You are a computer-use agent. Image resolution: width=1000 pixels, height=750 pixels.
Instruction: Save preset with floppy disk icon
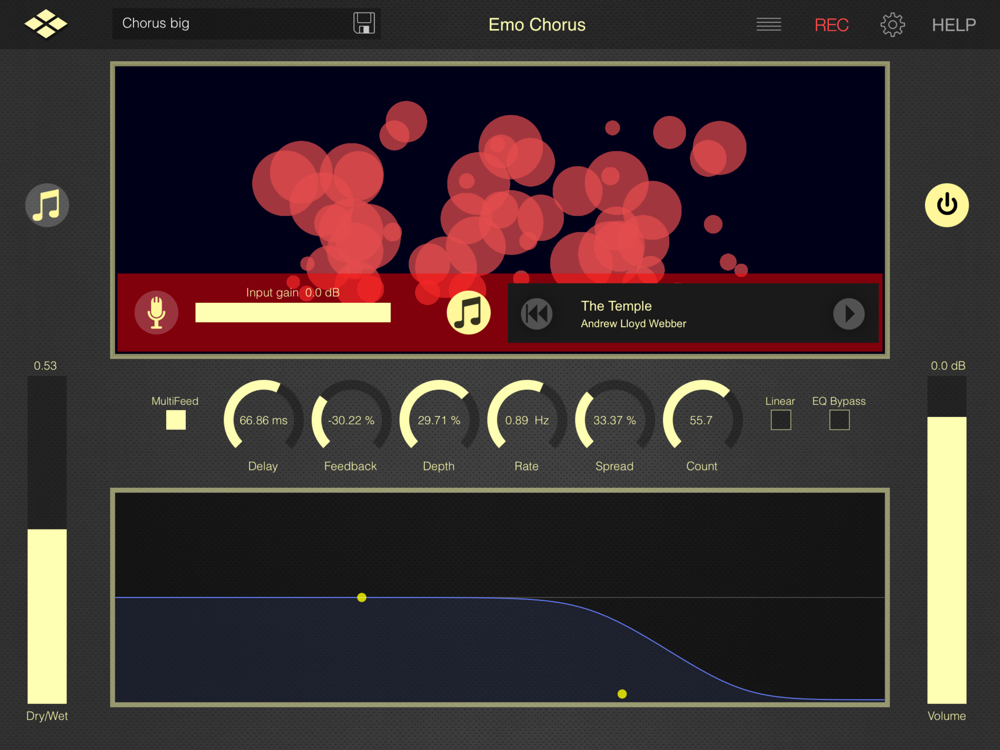click(364, 24)
